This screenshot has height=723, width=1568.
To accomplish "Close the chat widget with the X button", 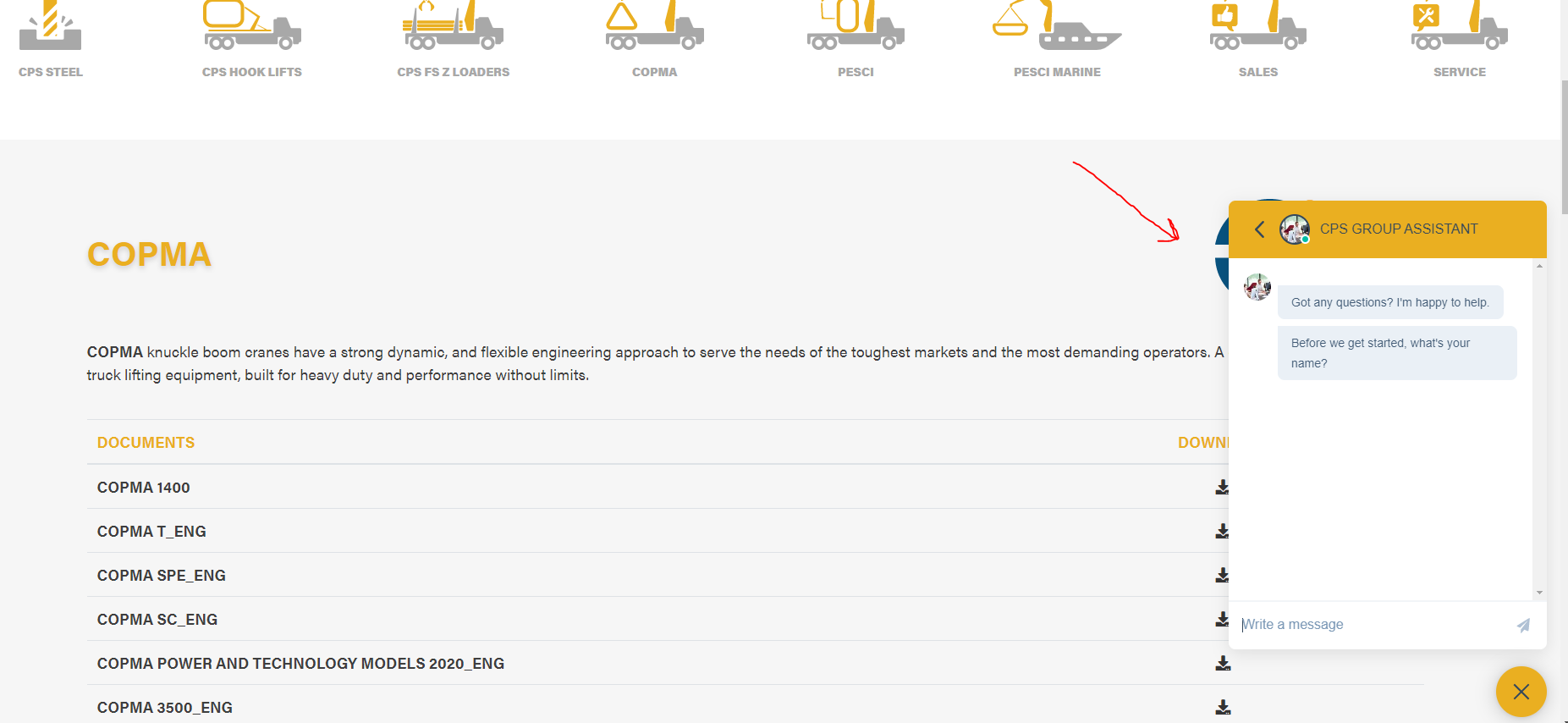I will tap(1521, 692).
